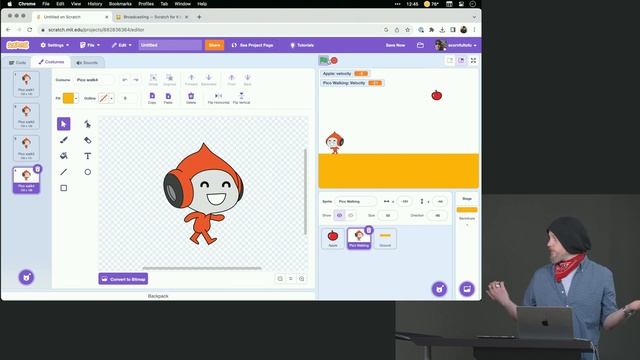Switch to the Code tab

pos(18,62)
